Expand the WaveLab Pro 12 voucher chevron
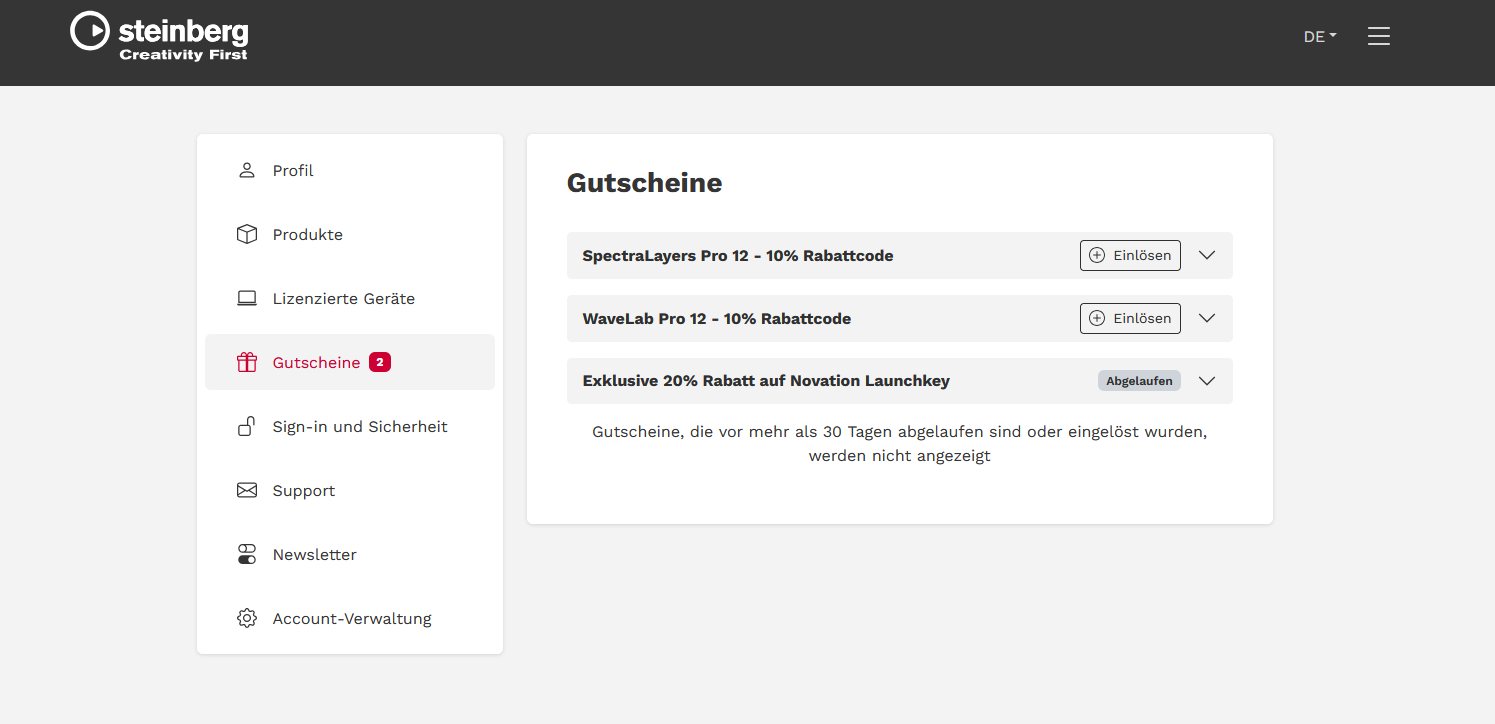 (1207, 318)
